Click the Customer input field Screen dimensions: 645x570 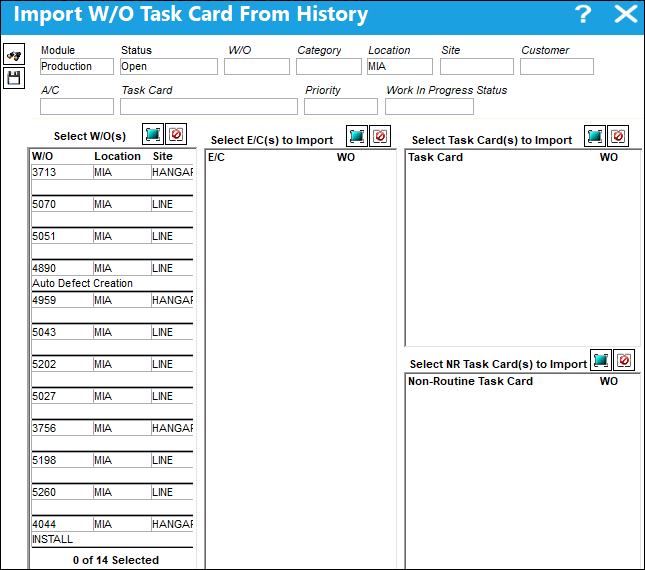557,66
